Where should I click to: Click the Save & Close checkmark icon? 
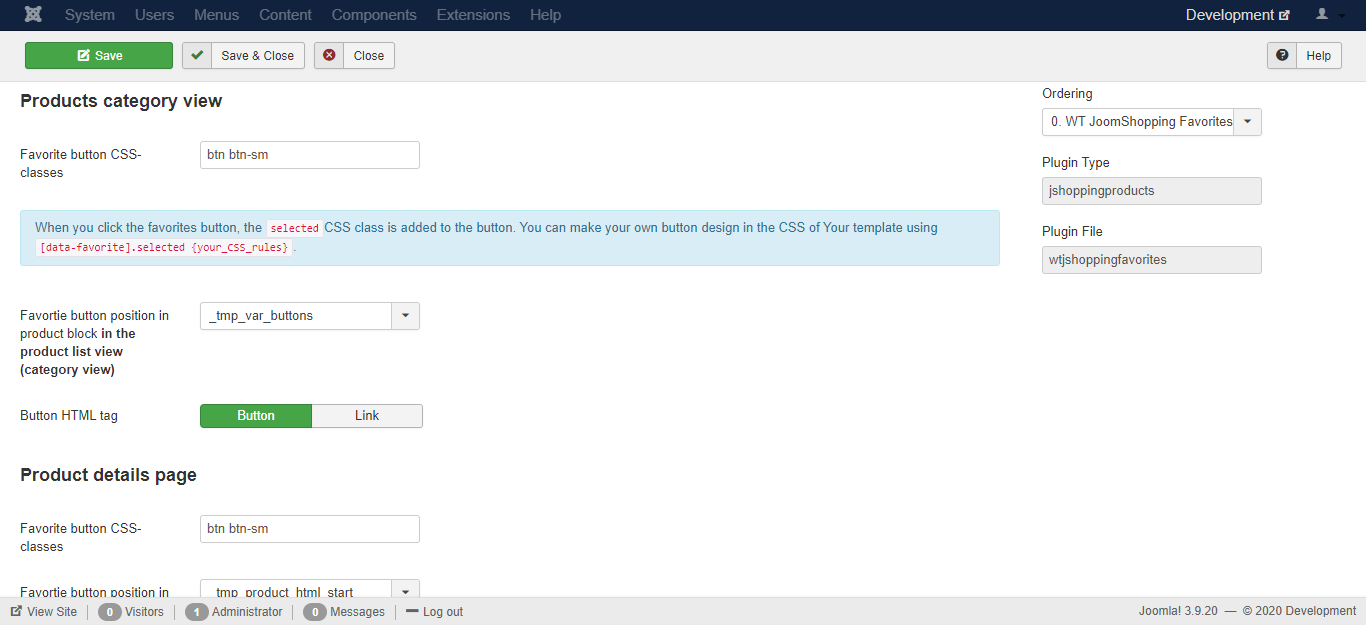(197, 56)
